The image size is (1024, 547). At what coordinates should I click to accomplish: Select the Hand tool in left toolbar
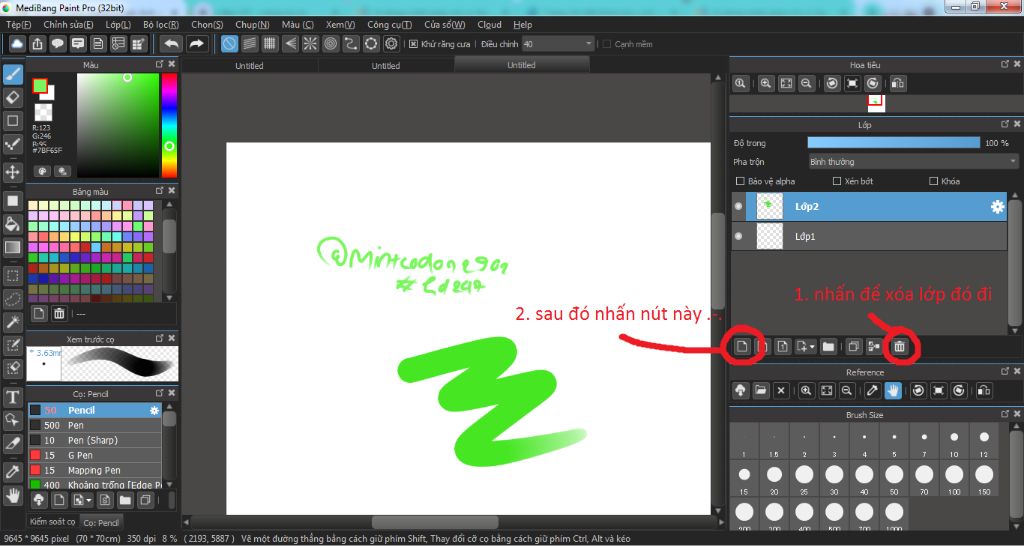(13, 496)
